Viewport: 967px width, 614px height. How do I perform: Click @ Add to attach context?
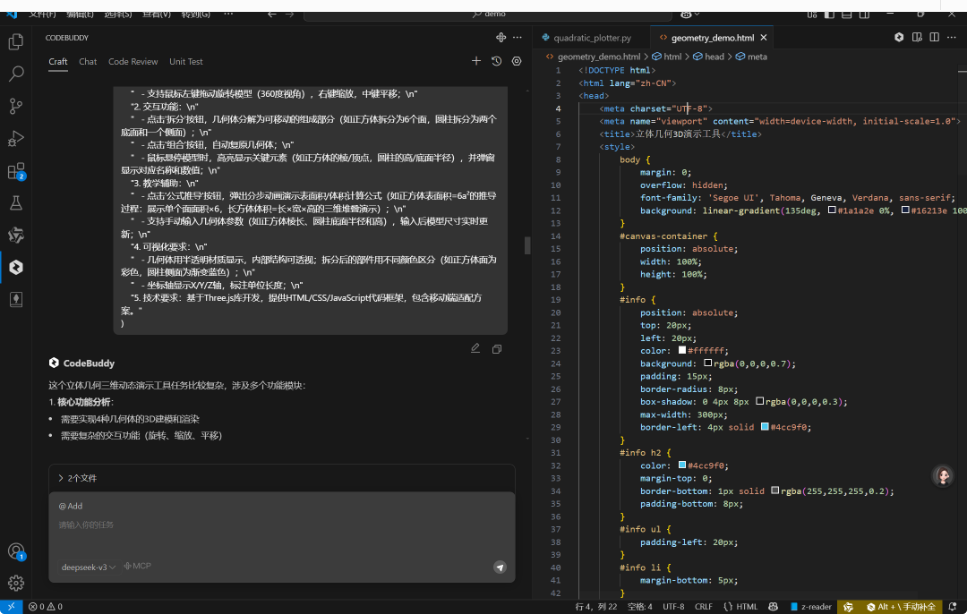pyautogui.click(x=70, y=506)
